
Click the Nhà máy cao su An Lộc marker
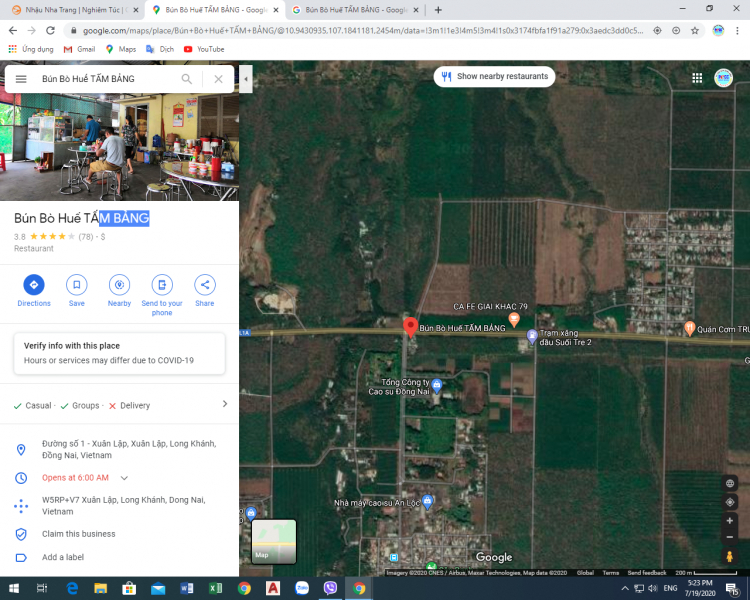point(427,501)
